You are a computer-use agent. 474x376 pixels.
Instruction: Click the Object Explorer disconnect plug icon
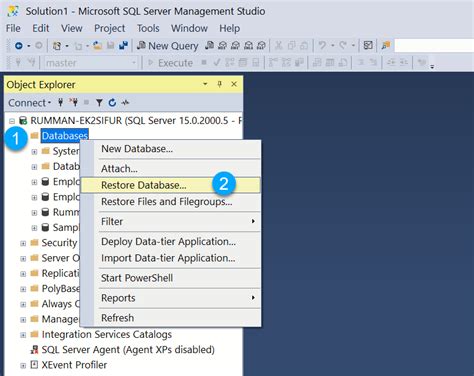coord(73,103)
